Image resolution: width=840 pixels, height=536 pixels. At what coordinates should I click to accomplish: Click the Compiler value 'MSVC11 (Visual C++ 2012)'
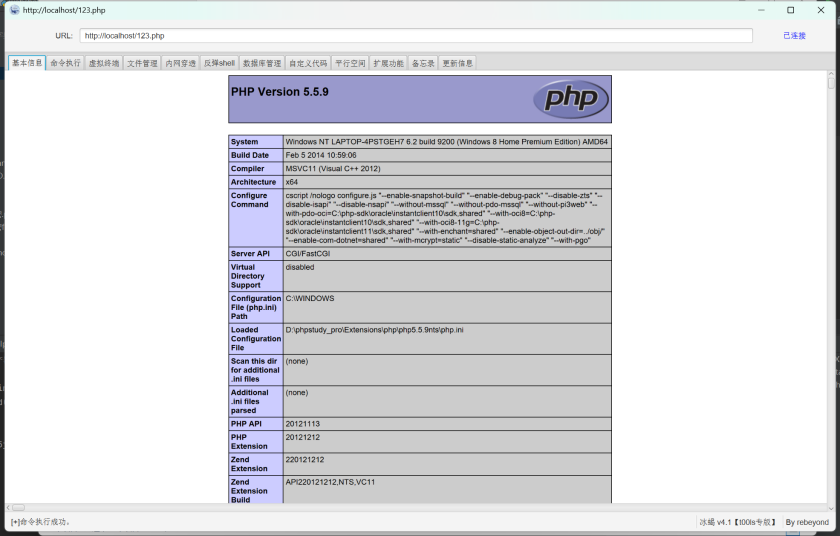(x=333, y=169)
